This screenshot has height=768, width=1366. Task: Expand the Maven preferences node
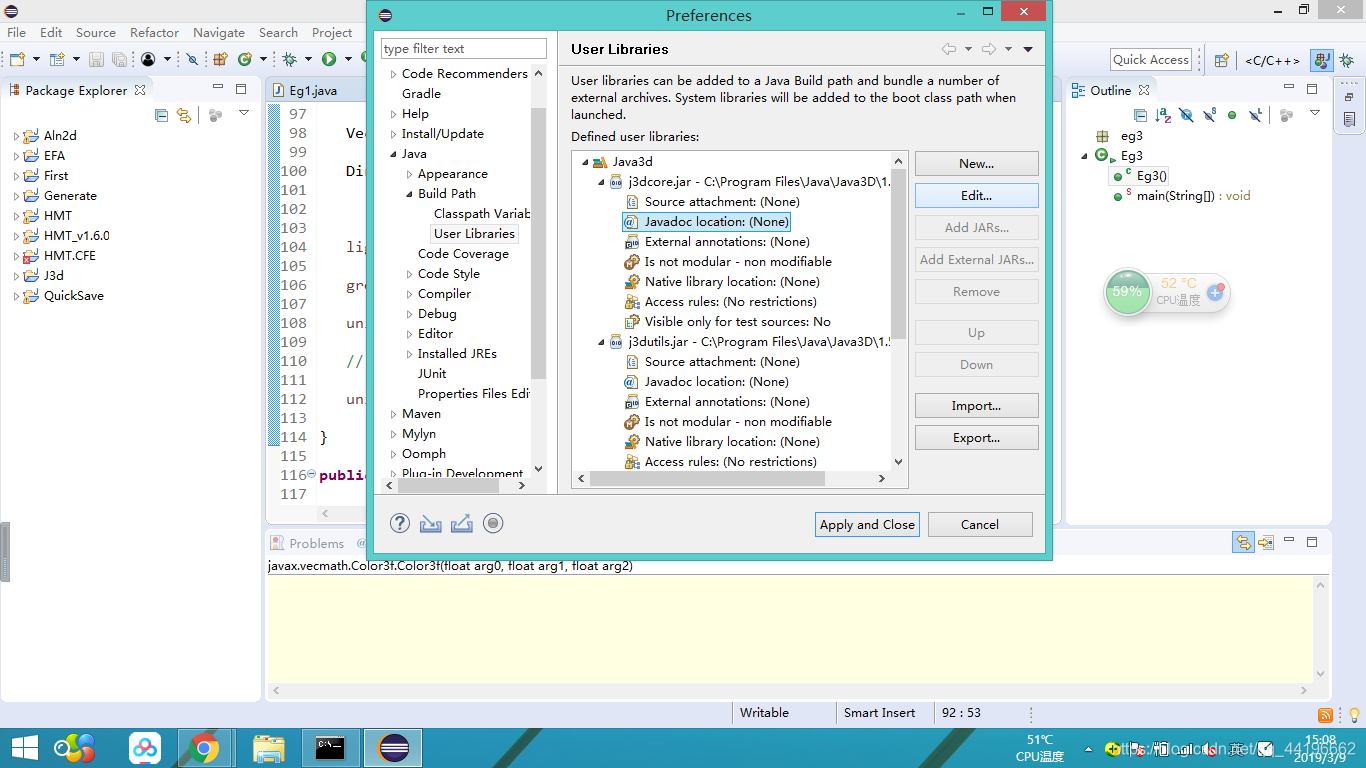(393, 414)
